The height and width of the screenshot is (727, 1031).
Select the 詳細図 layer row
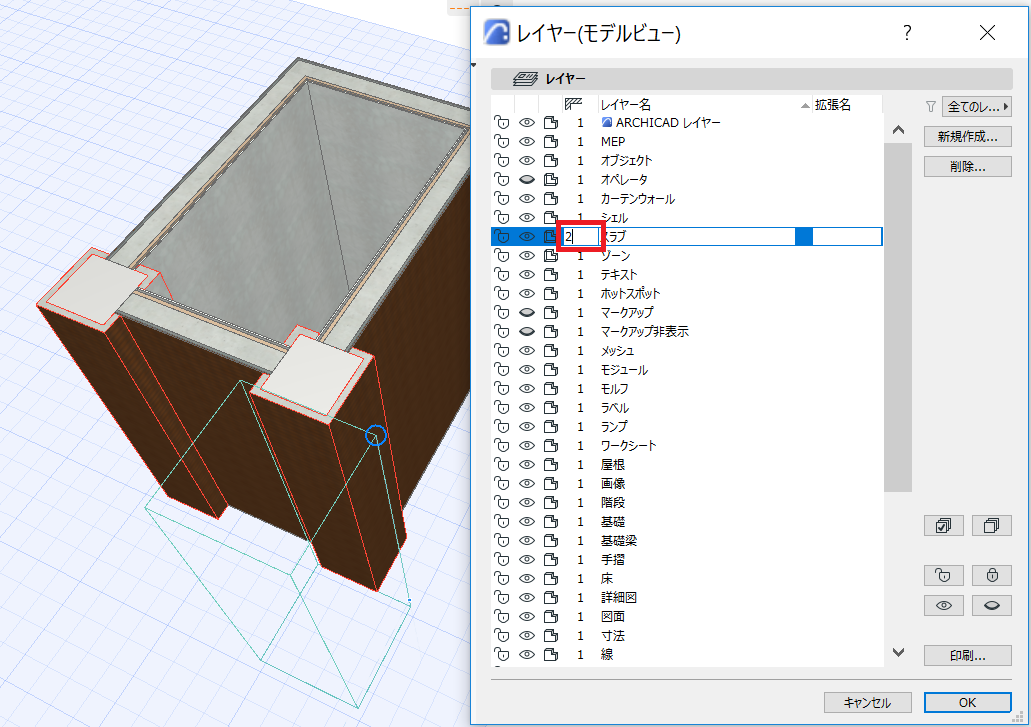click(686, 598)
